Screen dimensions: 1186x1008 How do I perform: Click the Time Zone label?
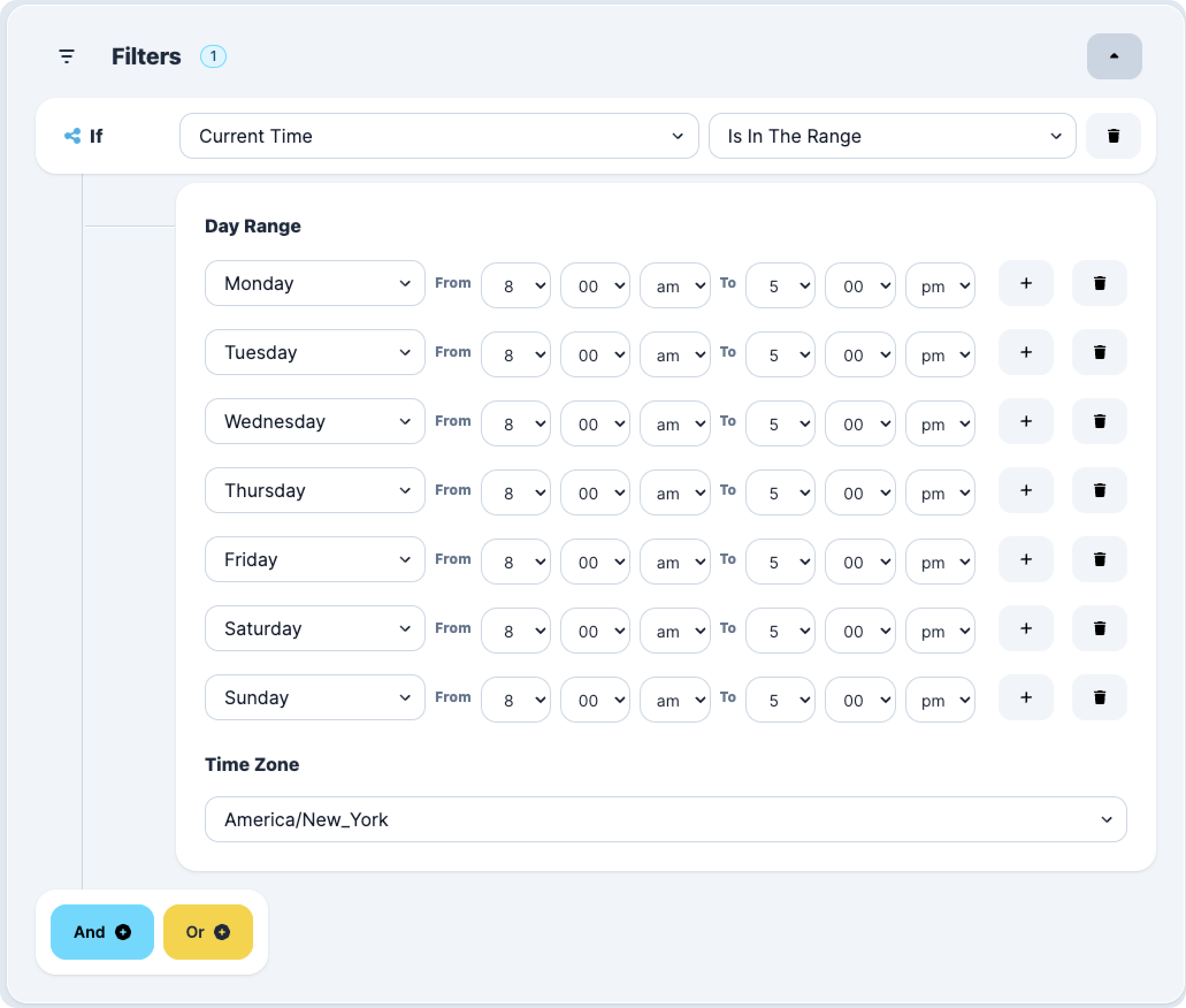(x=252, y=765)
